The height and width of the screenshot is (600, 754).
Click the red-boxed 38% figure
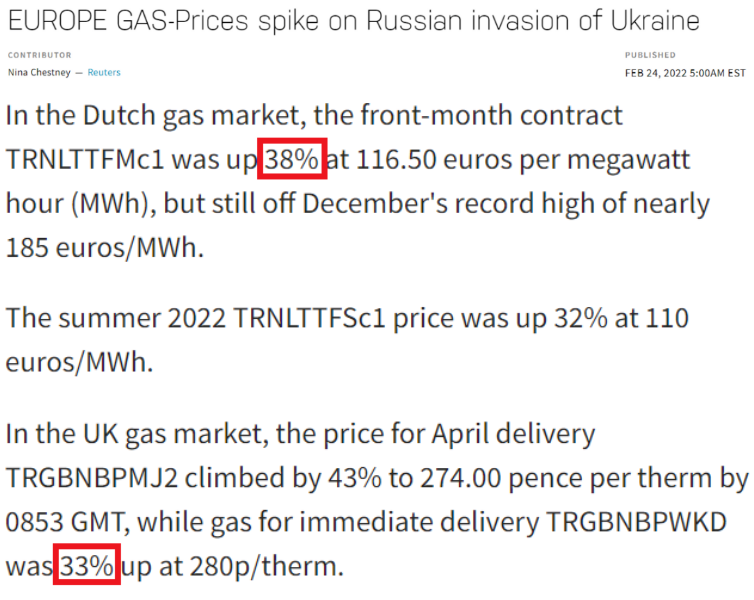[x=292, y=160]
